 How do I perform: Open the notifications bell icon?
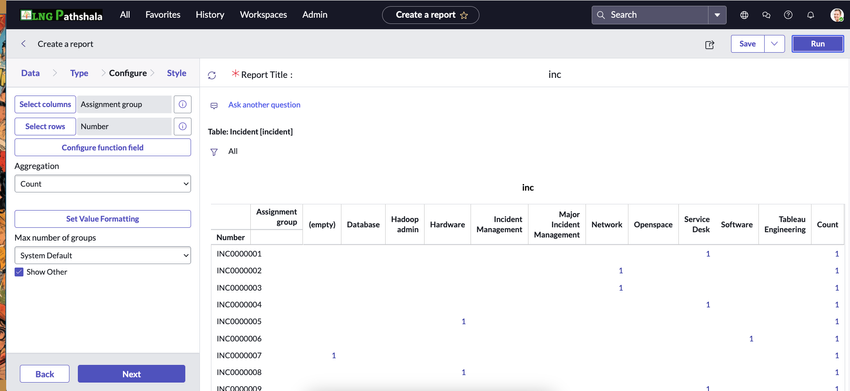[x=810, y=15]
